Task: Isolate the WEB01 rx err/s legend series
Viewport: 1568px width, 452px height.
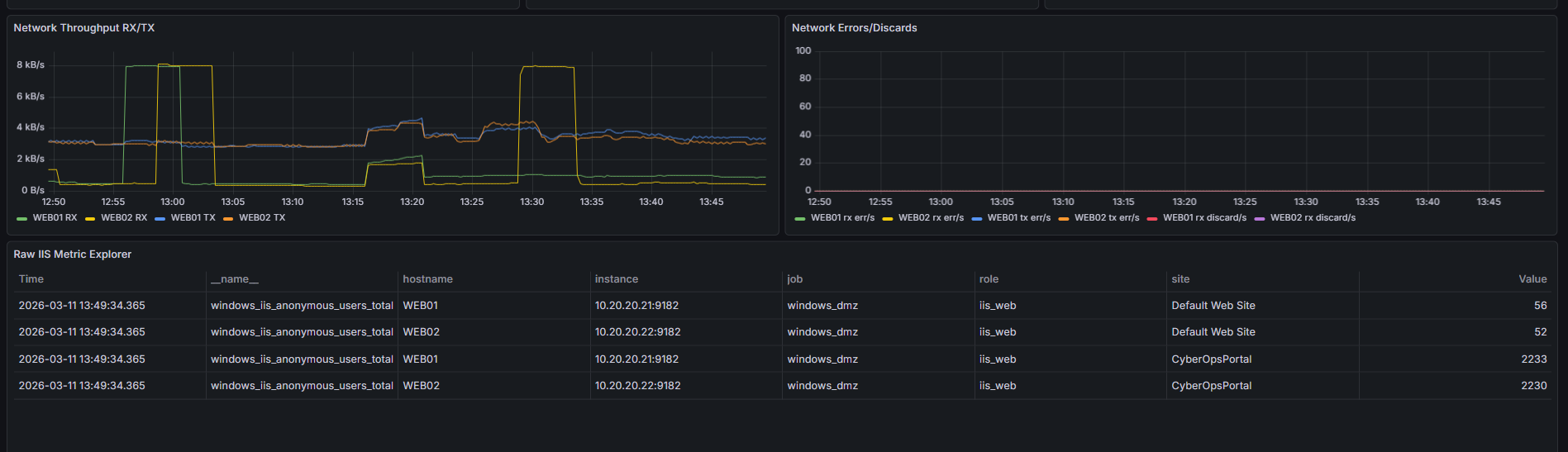Action: (842, 218)
